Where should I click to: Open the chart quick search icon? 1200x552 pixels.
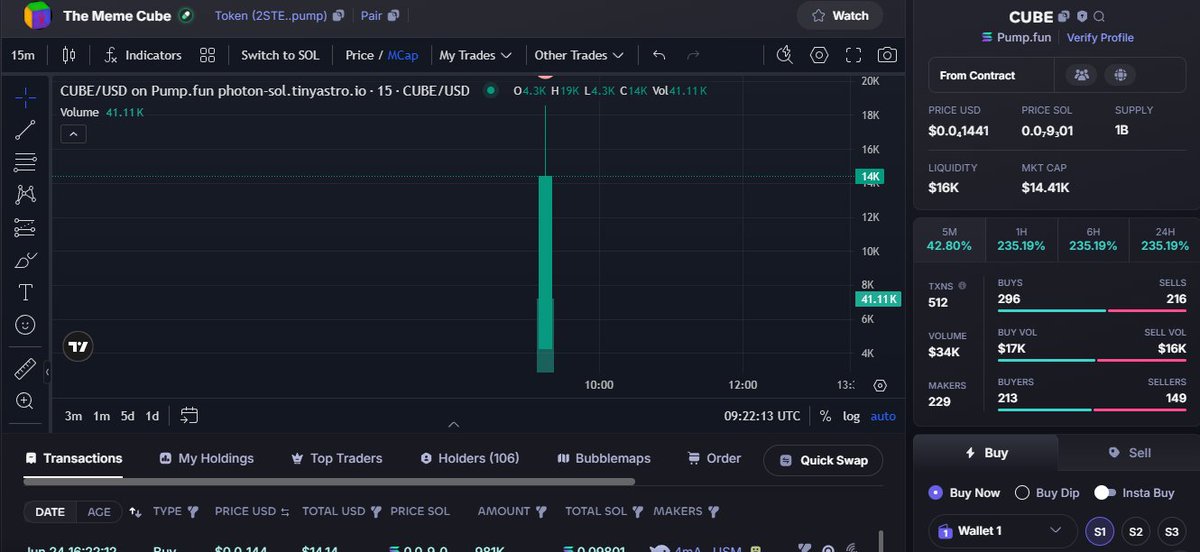point(785,55)
